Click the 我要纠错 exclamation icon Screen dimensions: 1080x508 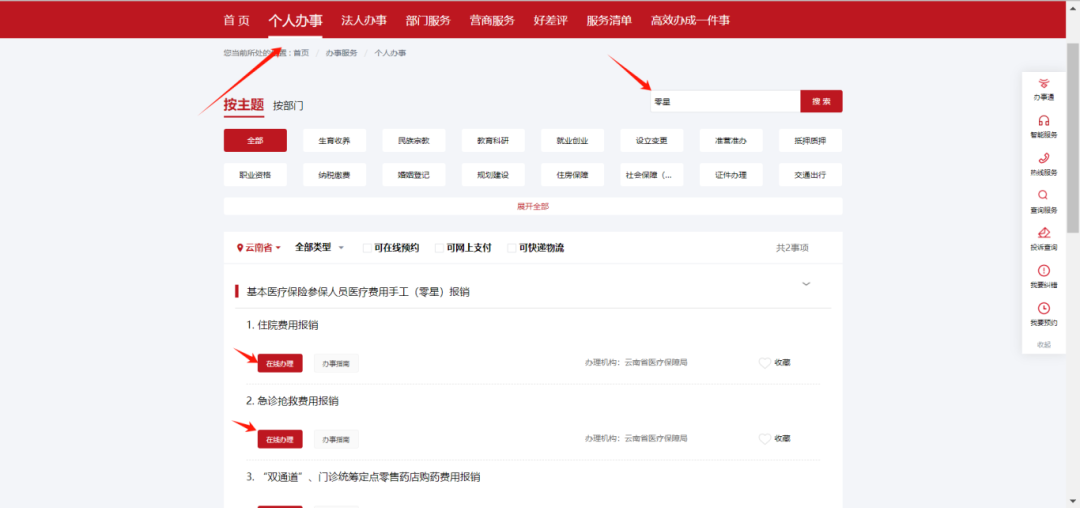(x=1043, y=271)
